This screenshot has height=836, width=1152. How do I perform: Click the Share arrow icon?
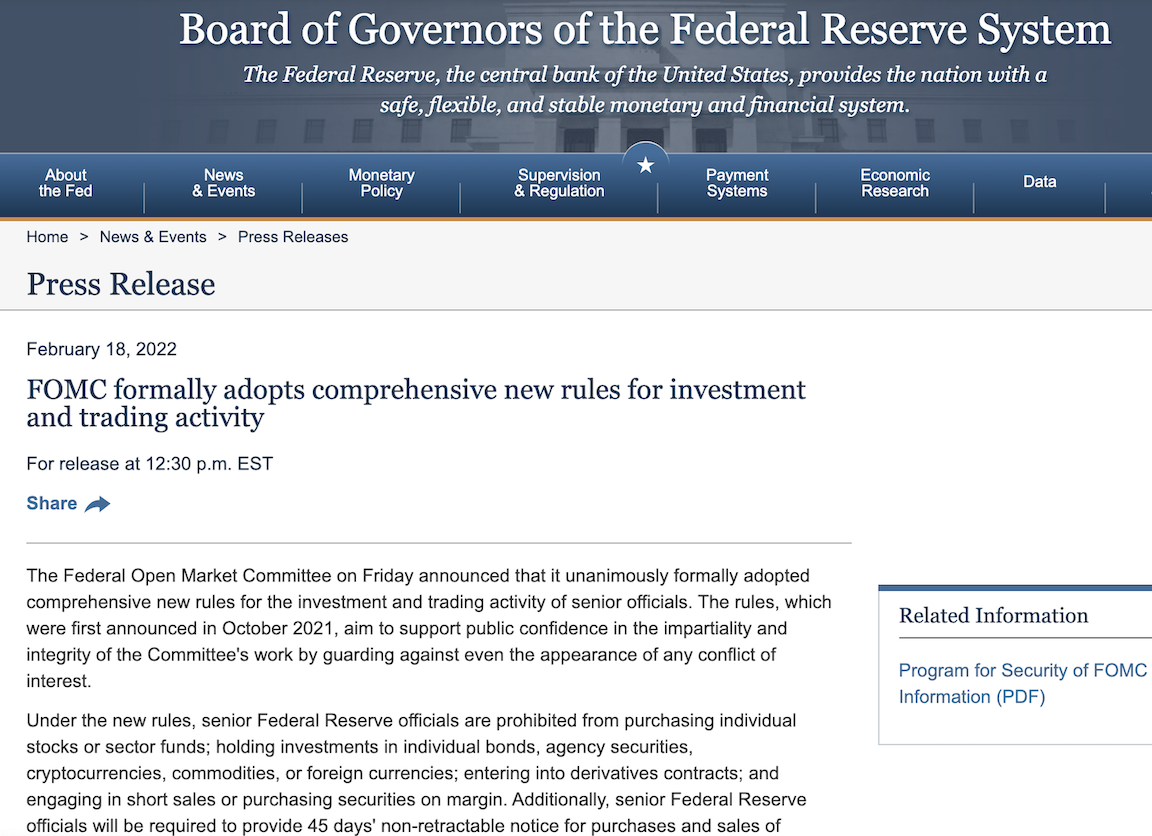point(97,504)
